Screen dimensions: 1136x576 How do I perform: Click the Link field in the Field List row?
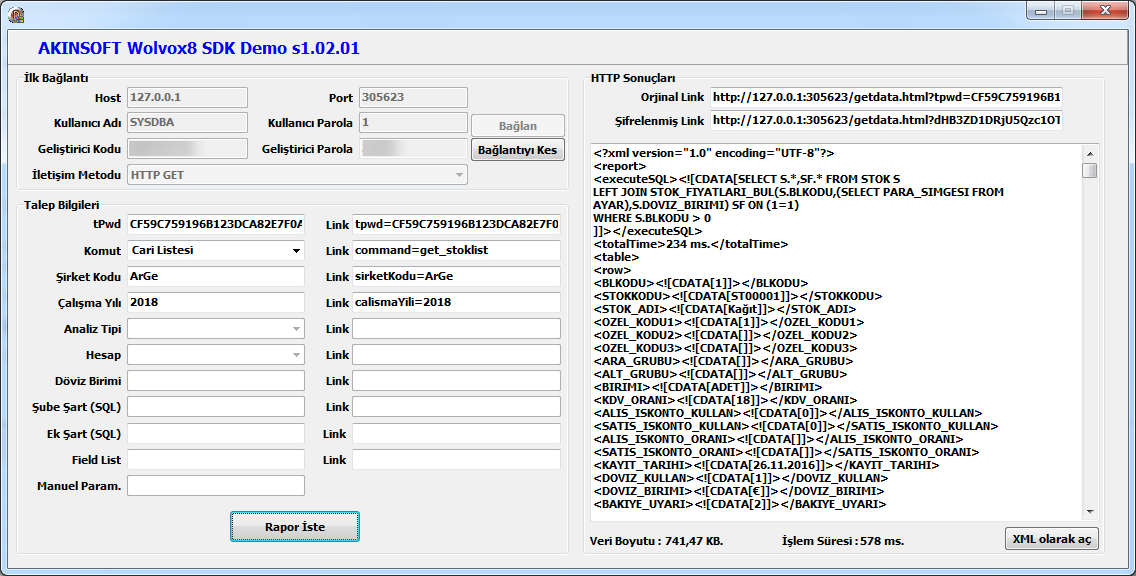pos(456,460)
